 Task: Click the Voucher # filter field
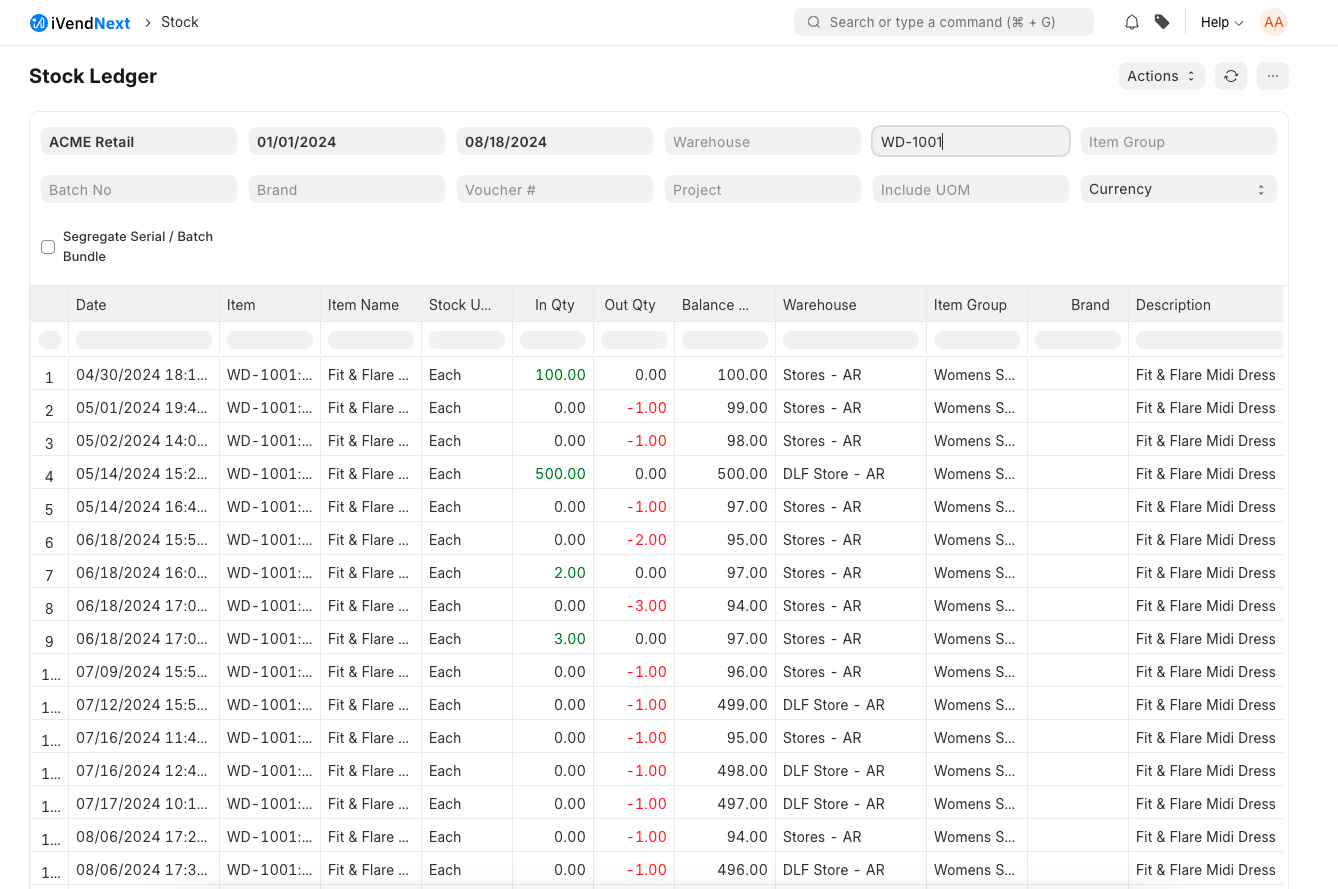point(555,189)
